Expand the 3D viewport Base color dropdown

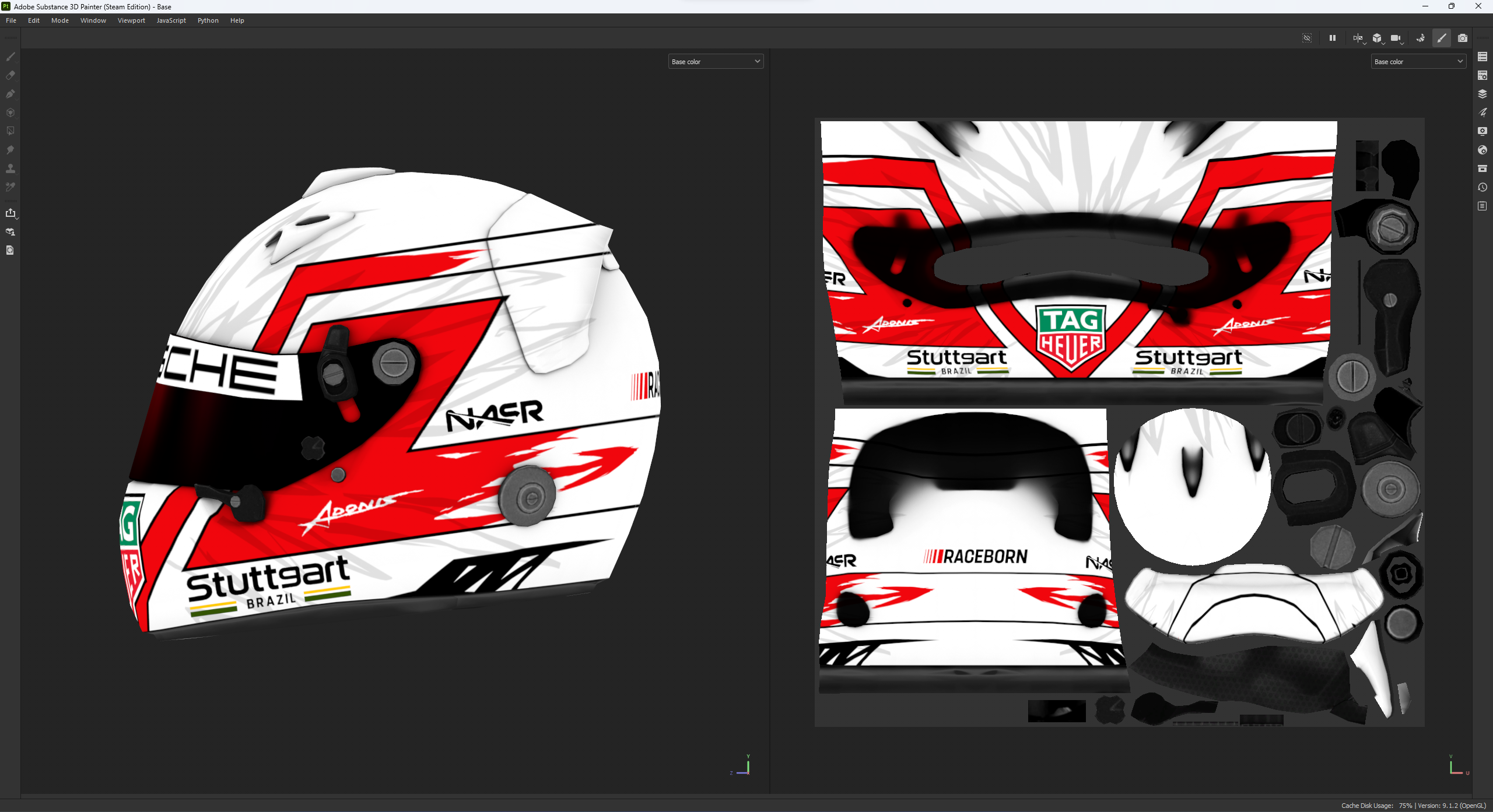[x=716, y=61]
